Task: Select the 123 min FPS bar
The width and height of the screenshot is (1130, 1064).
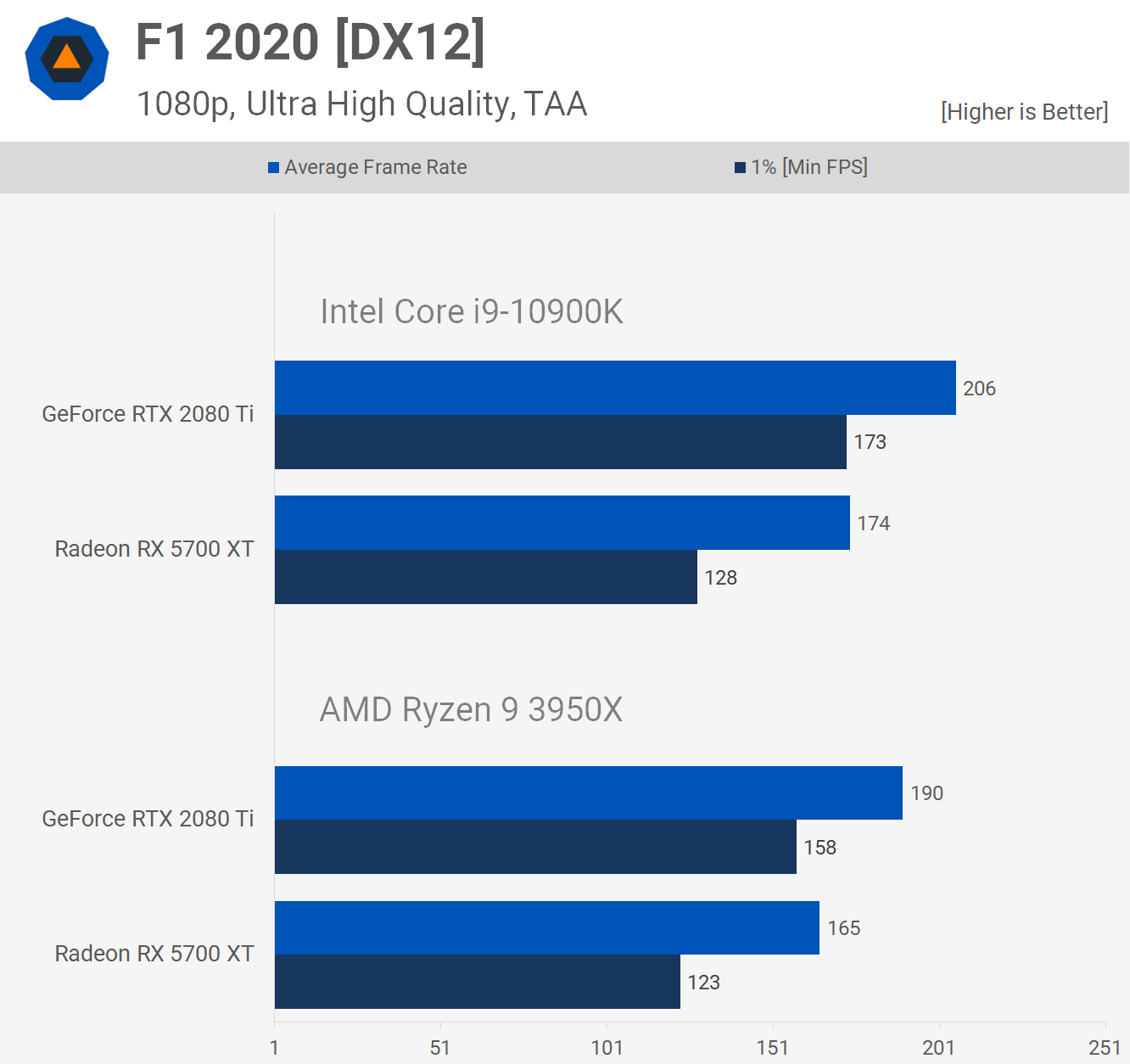Action: [x=477, y=982]
